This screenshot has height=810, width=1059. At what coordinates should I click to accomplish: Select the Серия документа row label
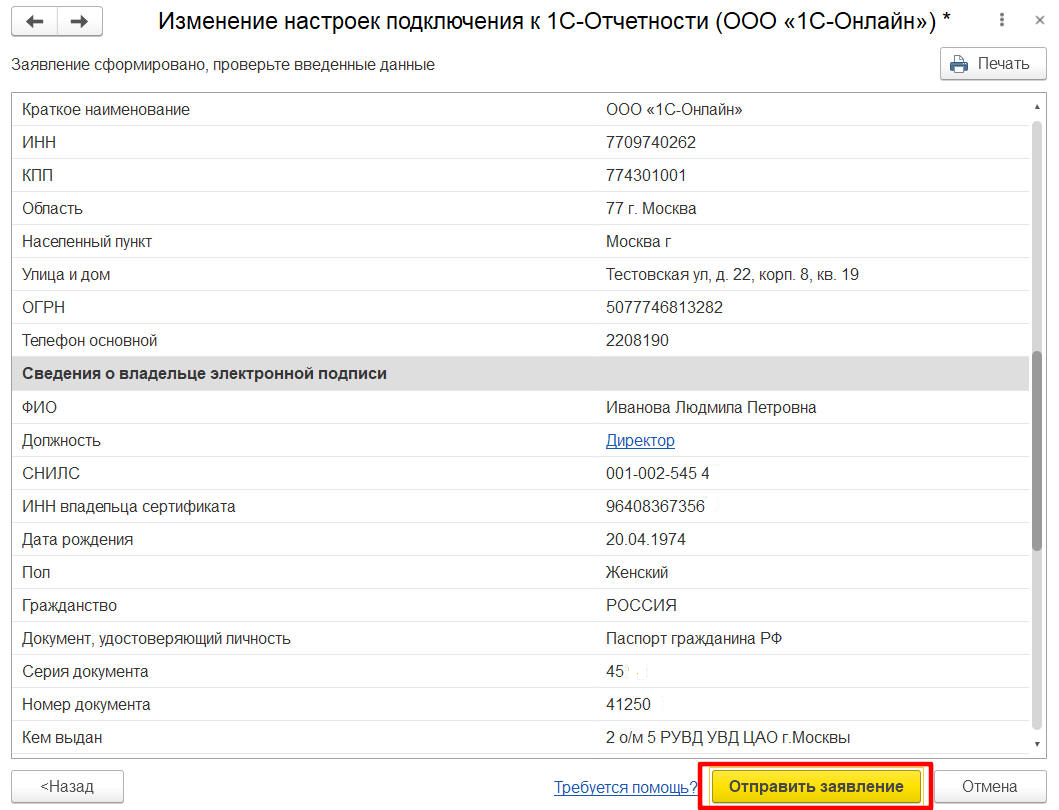85,672
